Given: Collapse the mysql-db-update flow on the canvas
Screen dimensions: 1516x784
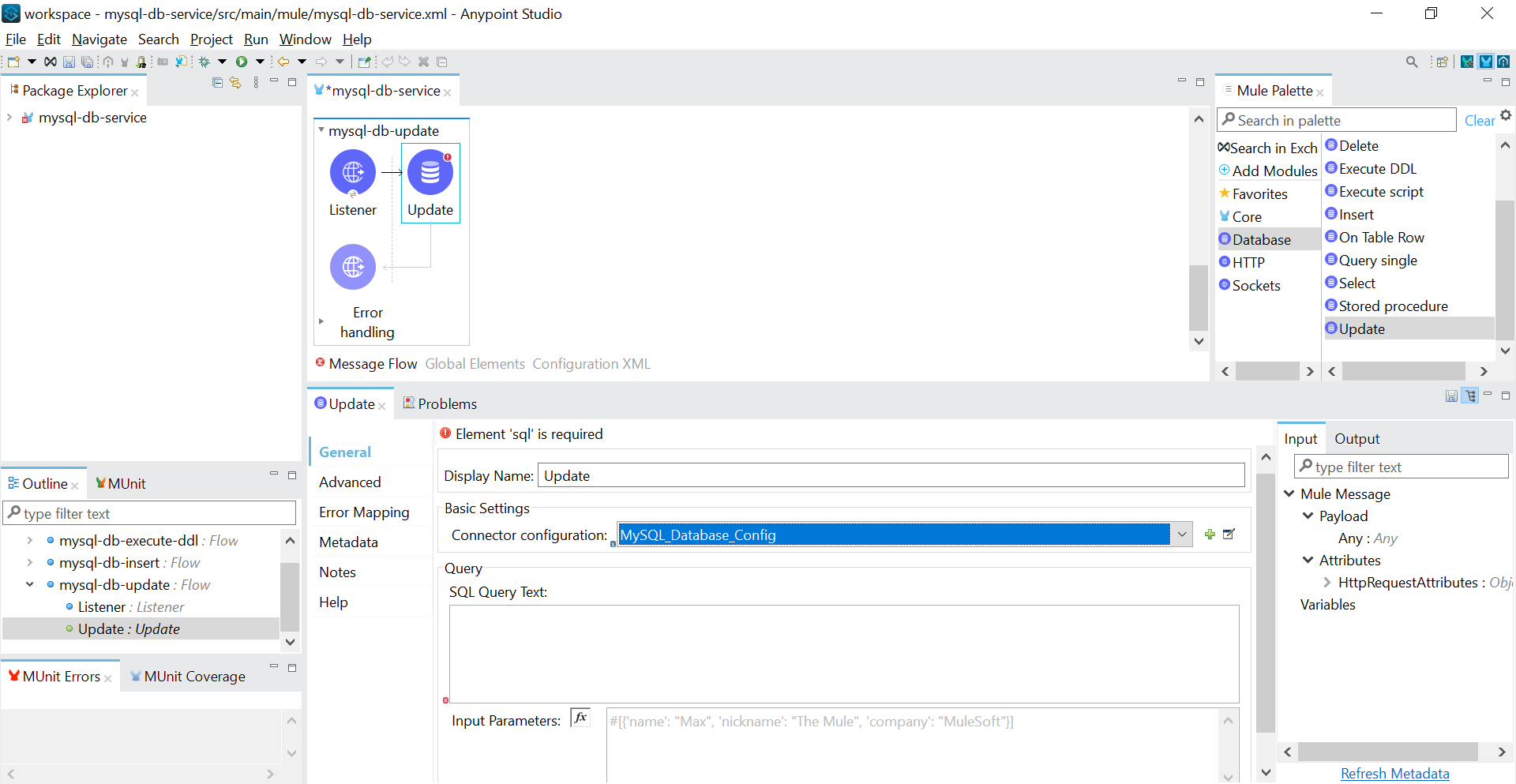Looking at the screenshot, I should tap(321, 130).
